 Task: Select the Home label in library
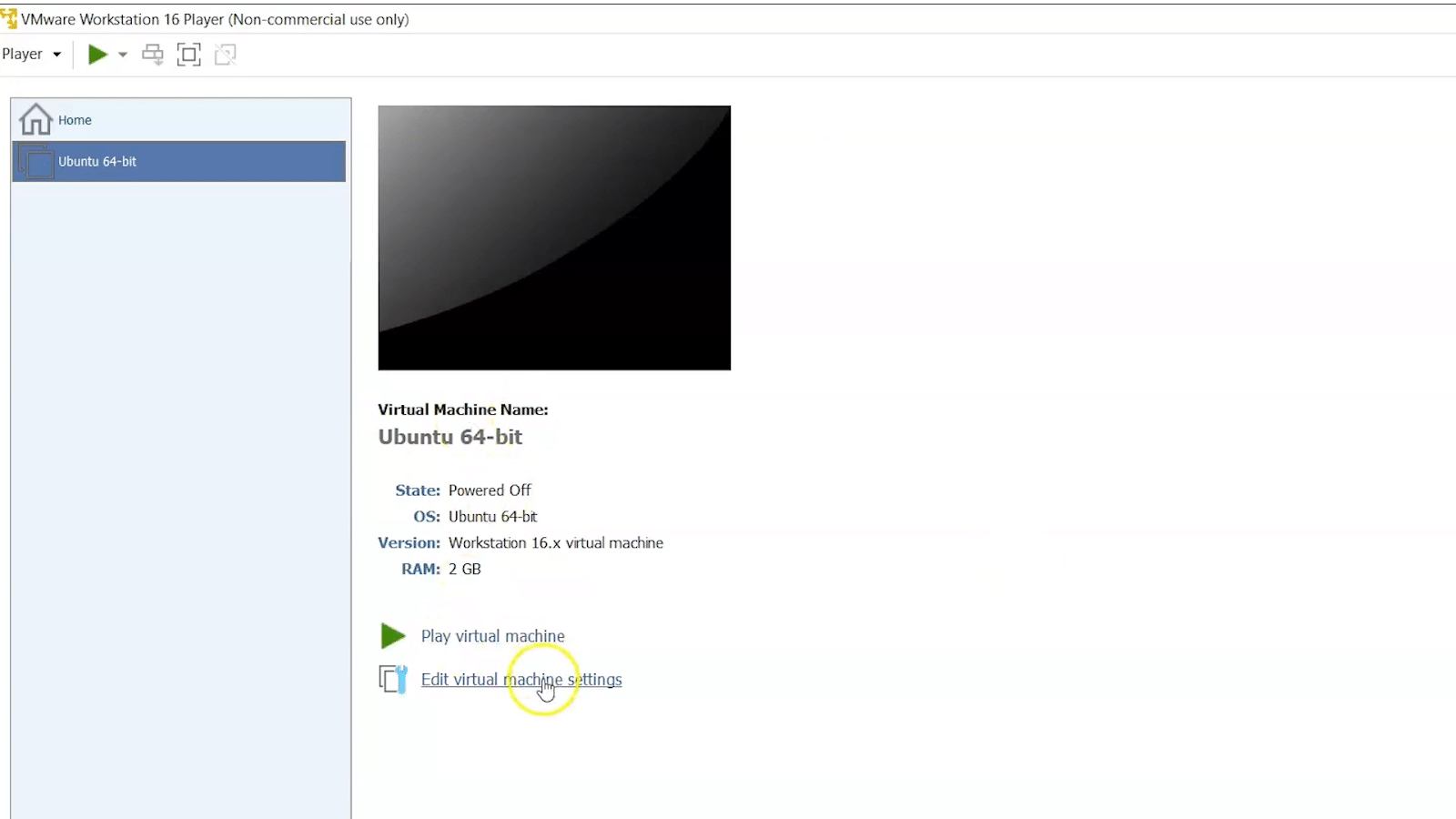(x=75, y=120)
